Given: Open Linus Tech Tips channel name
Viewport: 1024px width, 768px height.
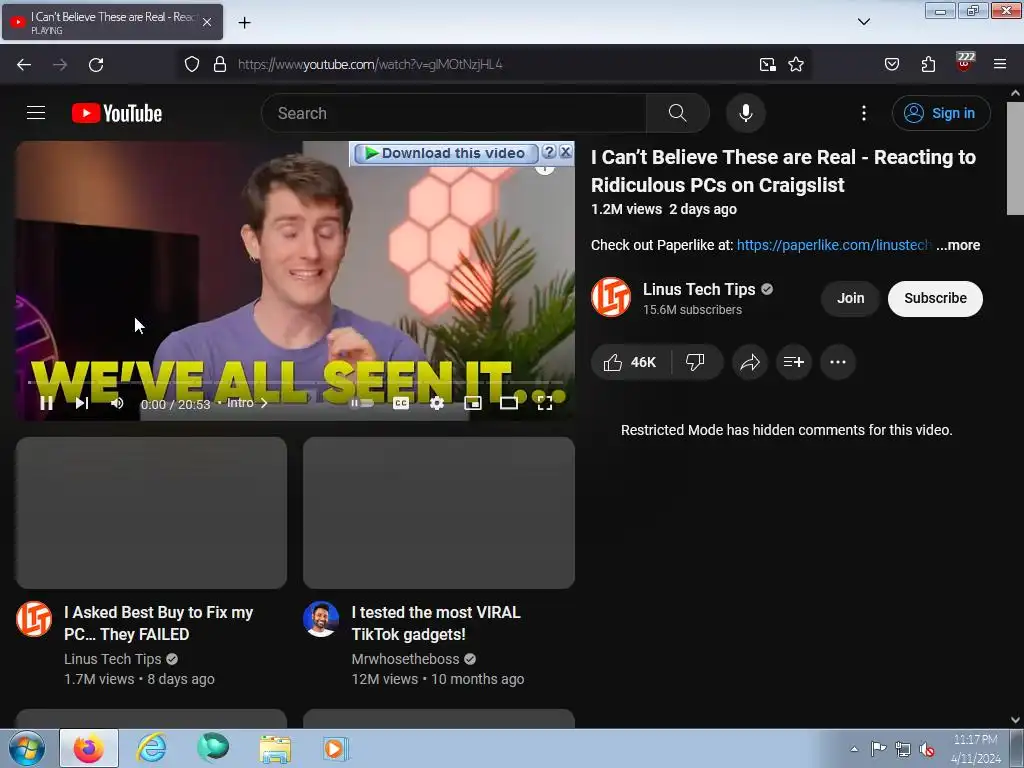Looking at the screenshot, I should (x=699, y=289).
